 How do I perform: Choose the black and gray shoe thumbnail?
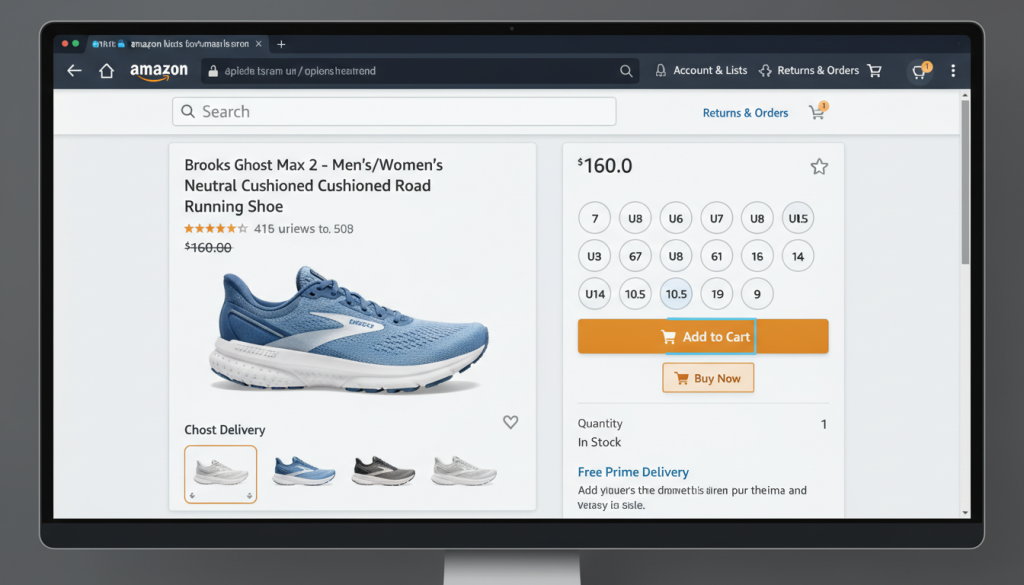pyautogui.click(x=383, y=471)
